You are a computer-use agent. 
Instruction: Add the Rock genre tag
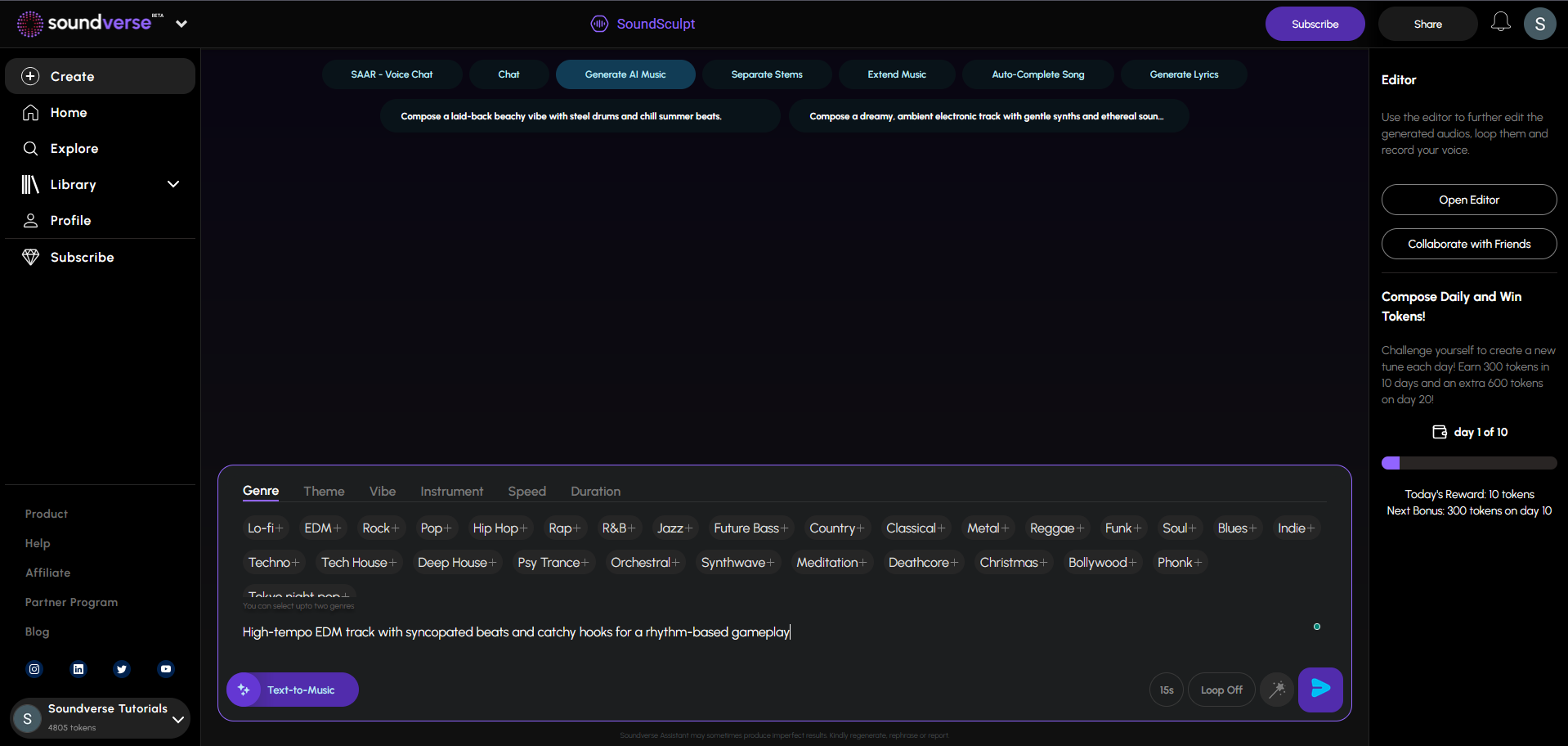tap(380, 528)
